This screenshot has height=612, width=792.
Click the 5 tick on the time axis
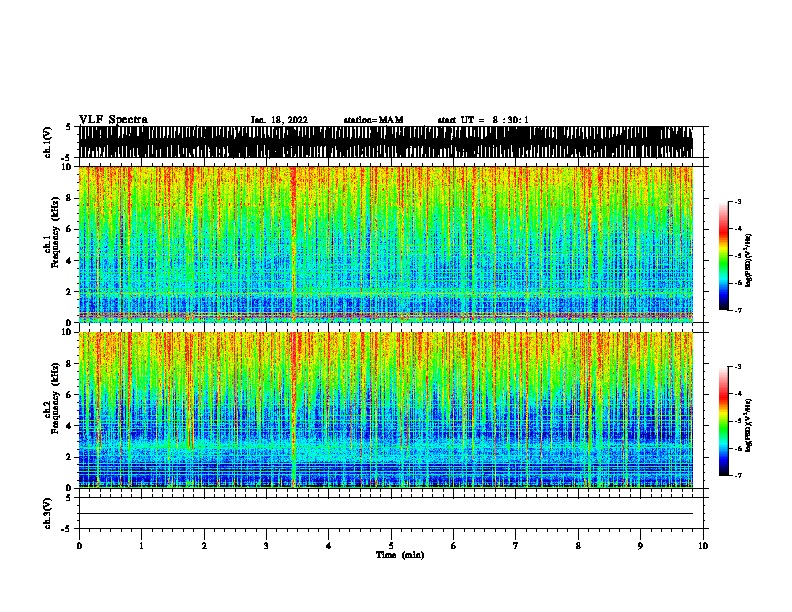click(391, 546)
